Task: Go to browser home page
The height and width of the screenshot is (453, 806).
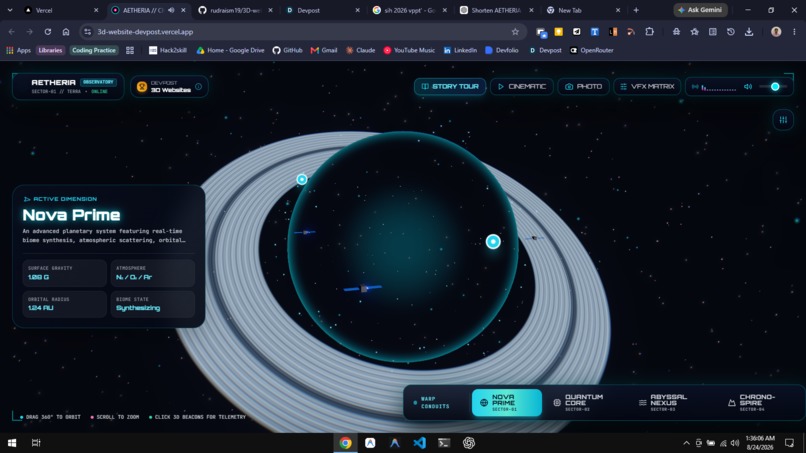Action: (66, 32)
